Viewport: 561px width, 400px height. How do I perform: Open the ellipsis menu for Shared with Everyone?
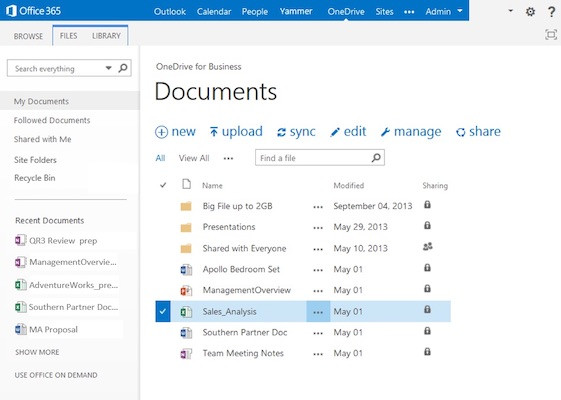pyautogui.click(x=318, y=249)
